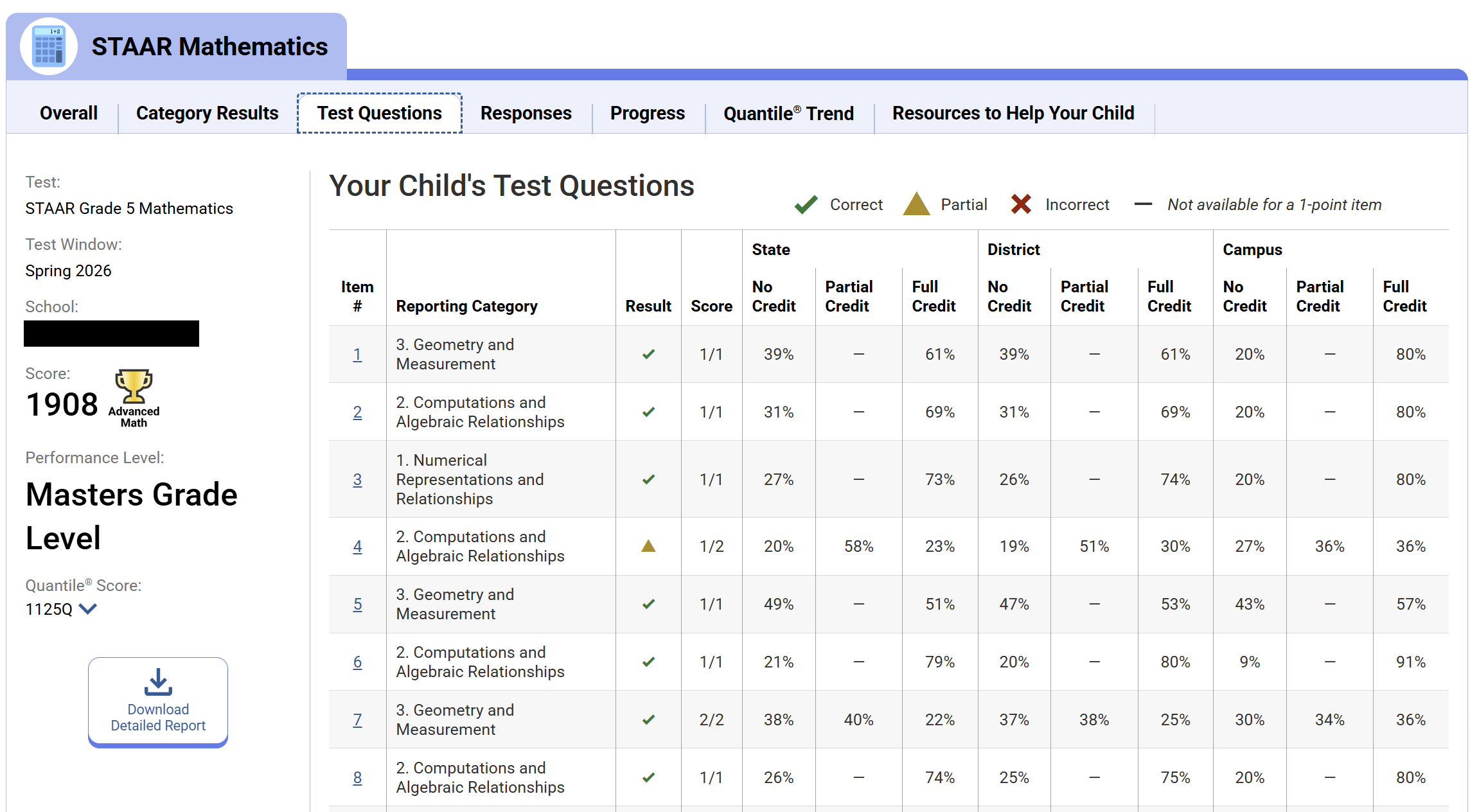Click the Reporting Category column header
The height and width of the screenshot is (812, 1470).
coord(466,306)
